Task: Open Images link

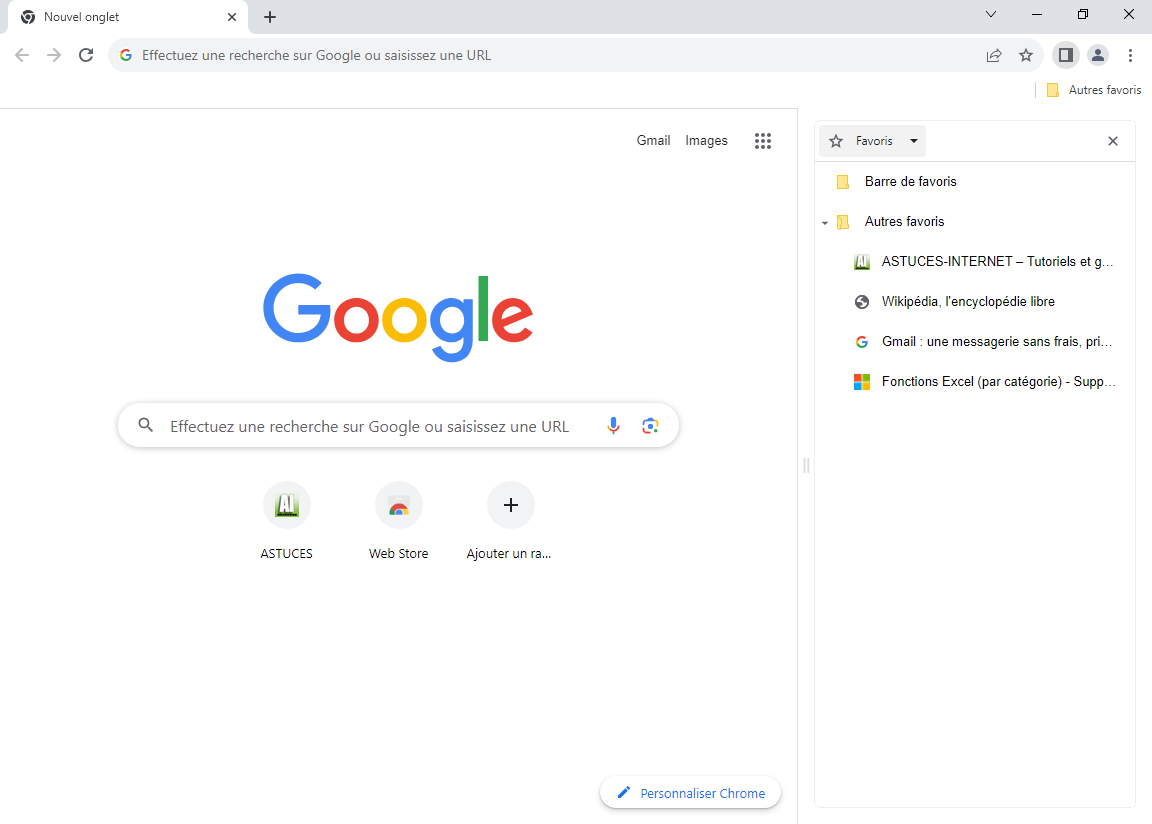Action: click(x=706, y=140)
